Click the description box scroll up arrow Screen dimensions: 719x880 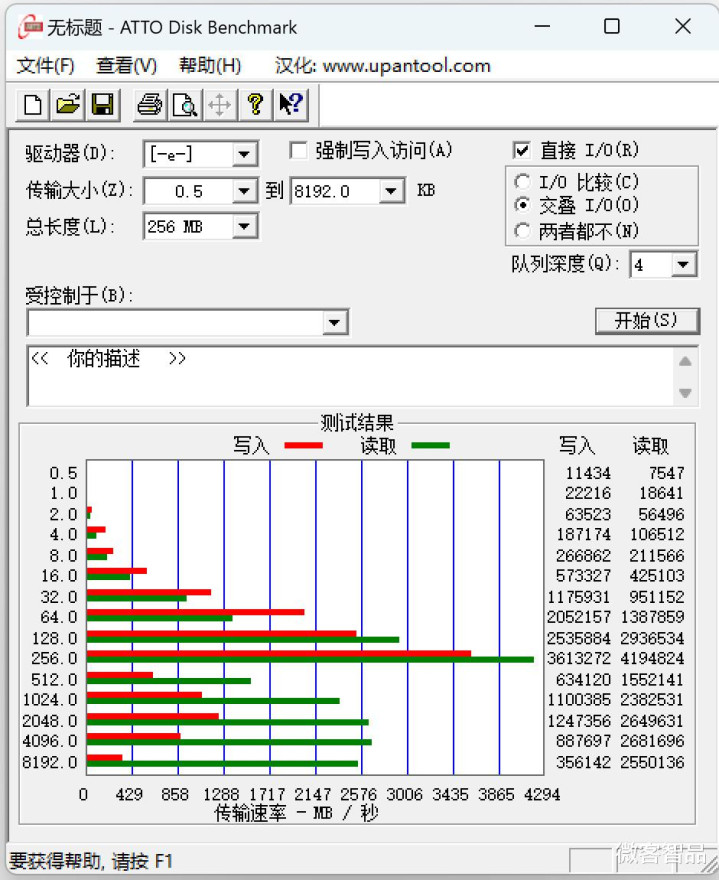pos(685,361)
